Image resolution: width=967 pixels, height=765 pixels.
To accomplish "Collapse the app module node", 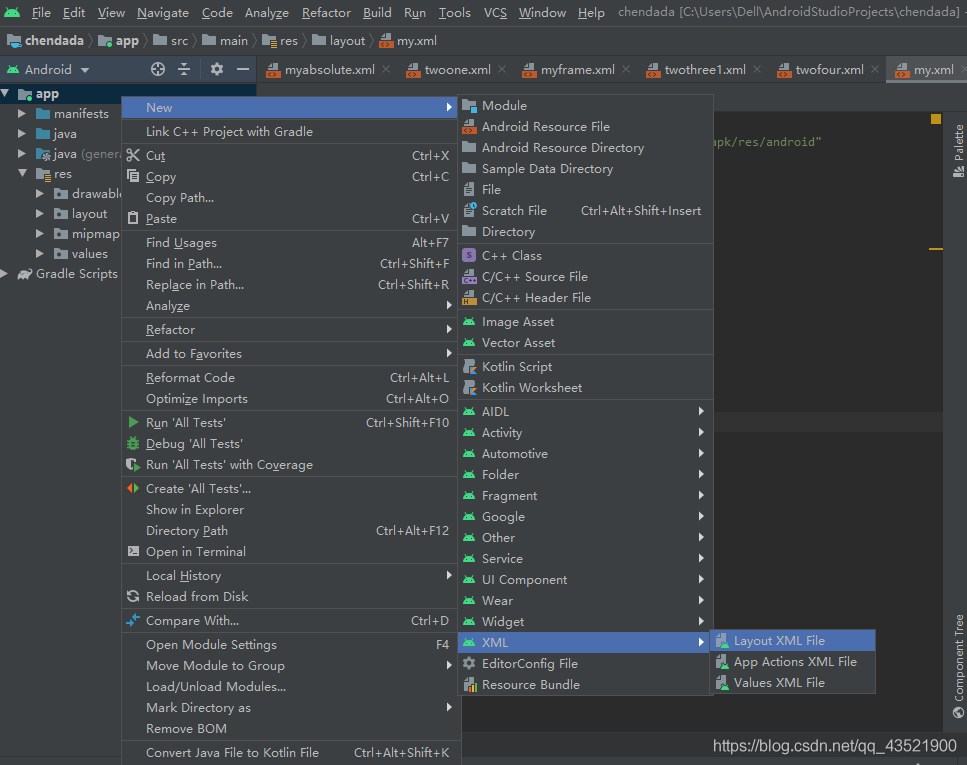I will pyautogui.click(x=6, y=93).
